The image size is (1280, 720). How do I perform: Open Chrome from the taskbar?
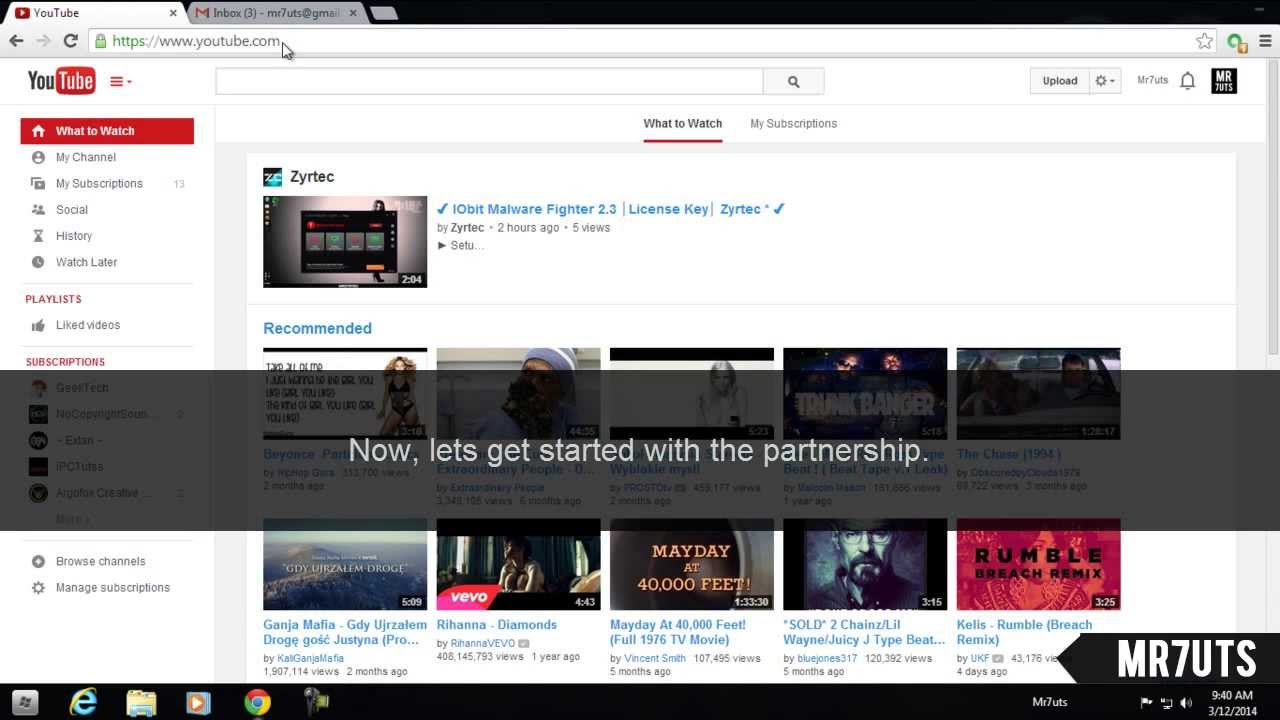[x=257, y=703]
